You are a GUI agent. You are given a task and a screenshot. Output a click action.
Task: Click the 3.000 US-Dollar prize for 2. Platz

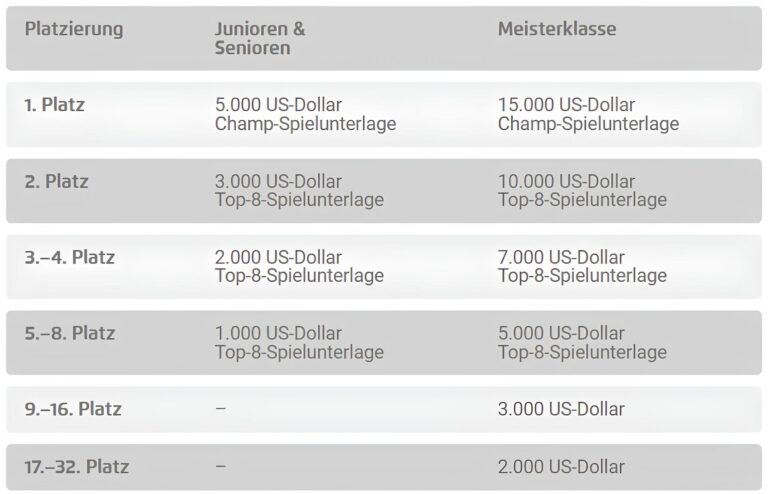click(278, 182)
